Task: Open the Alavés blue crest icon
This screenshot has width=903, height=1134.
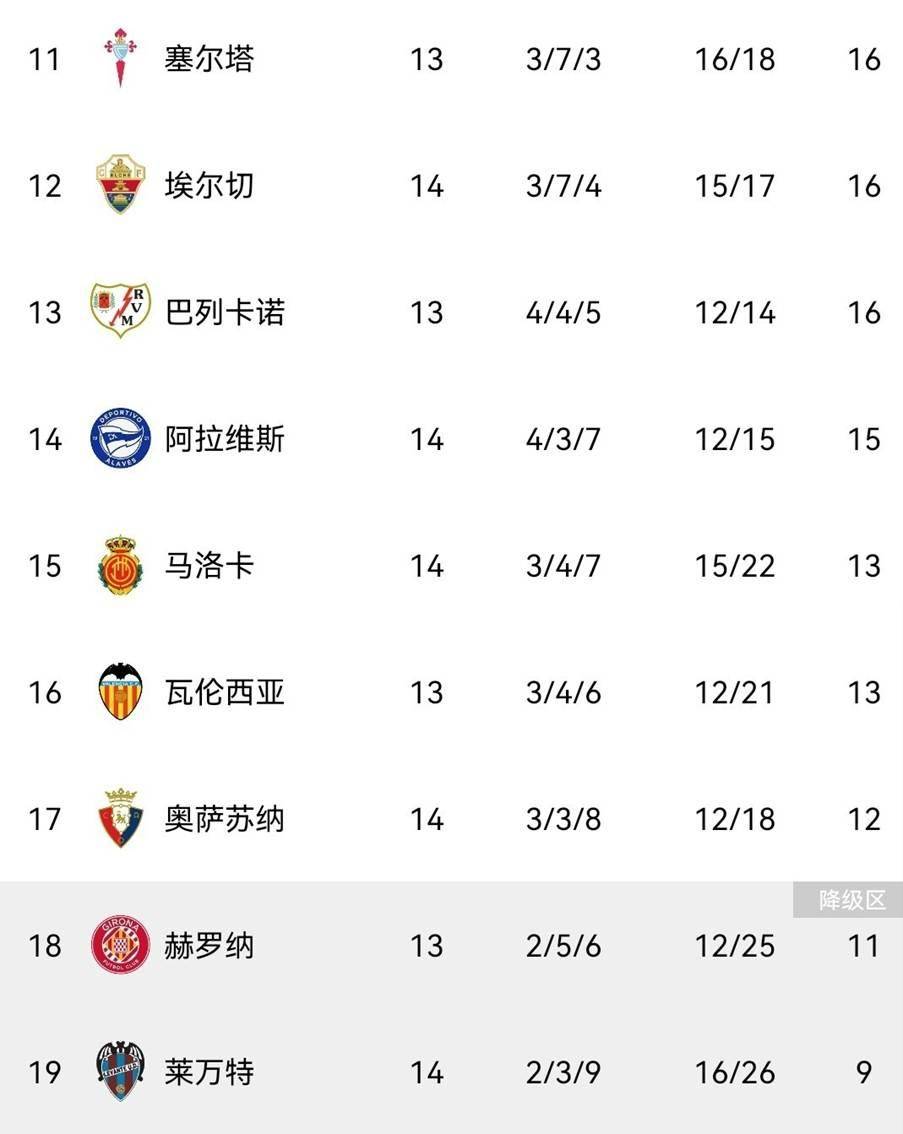Action: 120,439
